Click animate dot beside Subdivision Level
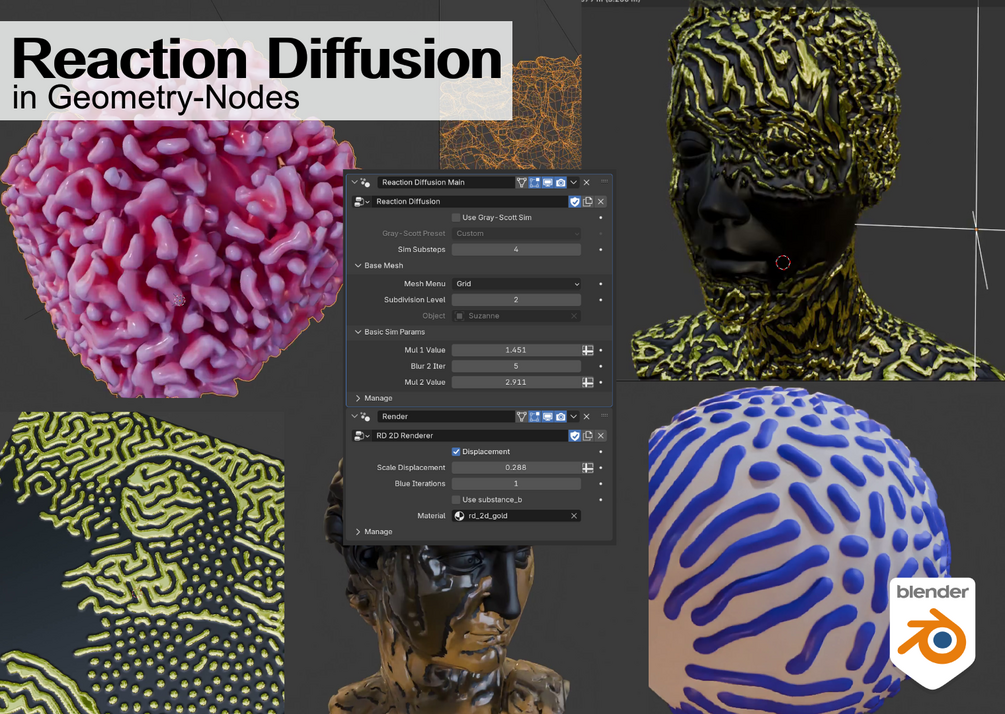The height and width of the screenshot is (714, 1005). click(x=601, y=300)
